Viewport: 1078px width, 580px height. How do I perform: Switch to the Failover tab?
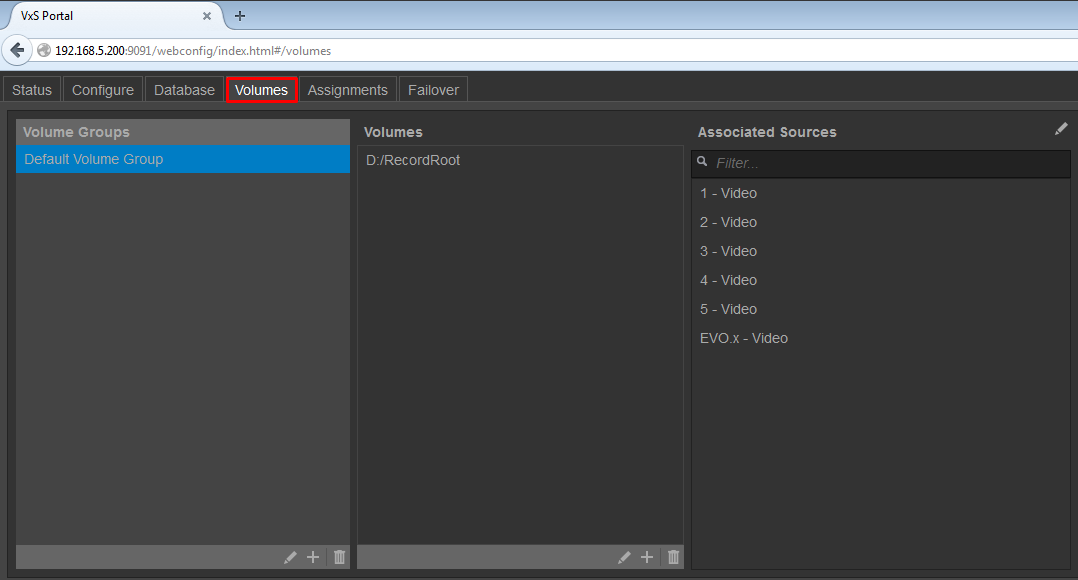[x=433, y=89]
